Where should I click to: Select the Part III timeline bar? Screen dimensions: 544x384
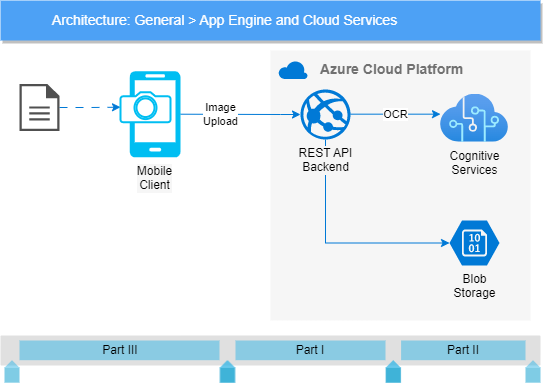(119, 350)
